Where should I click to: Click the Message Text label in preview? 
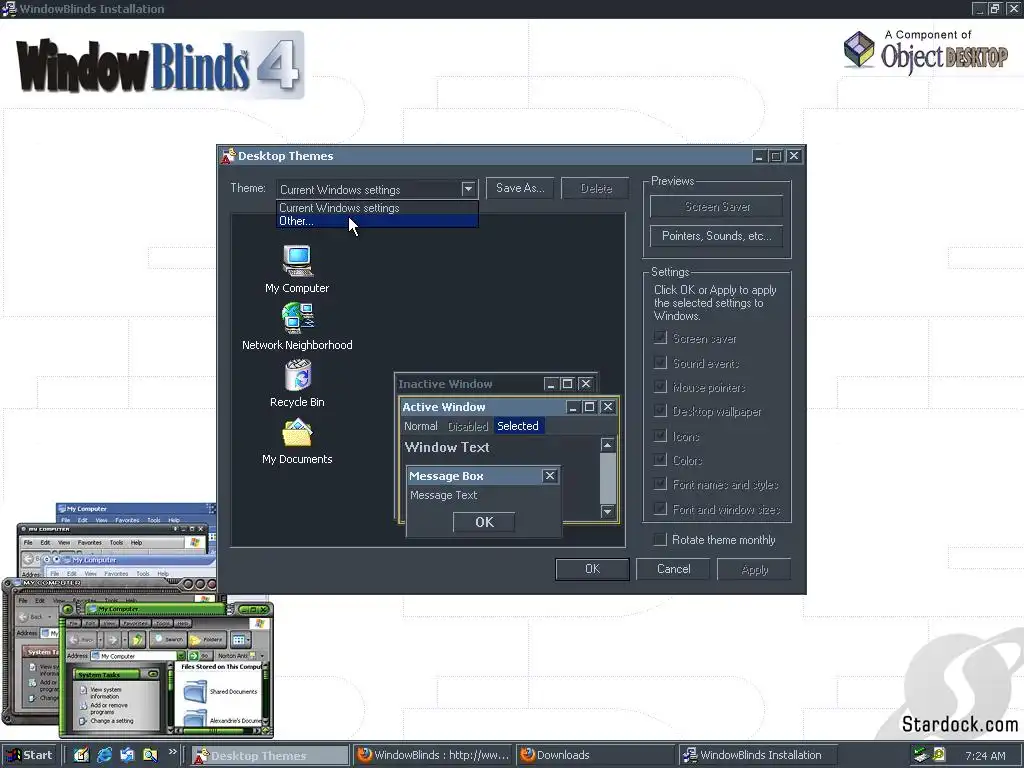[443, 495]
